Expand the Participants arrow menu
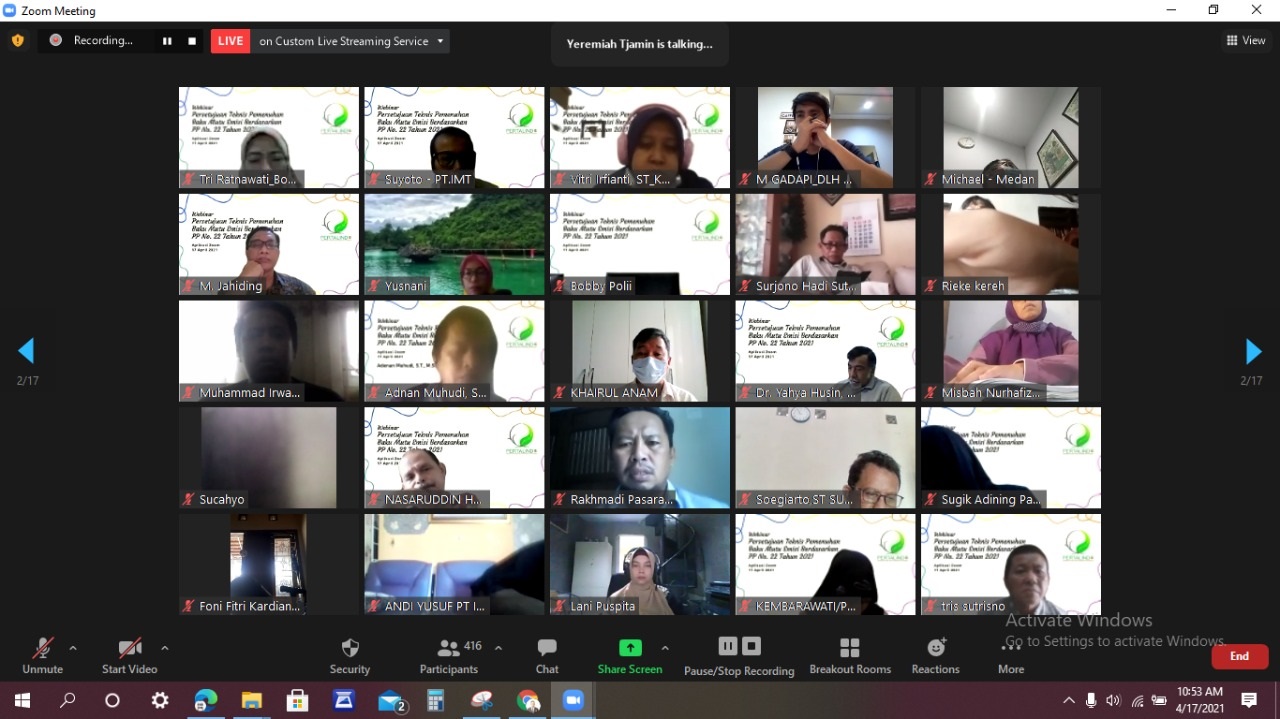The height and width of the screenshot is (719, 1280). [x=498, y=648]
